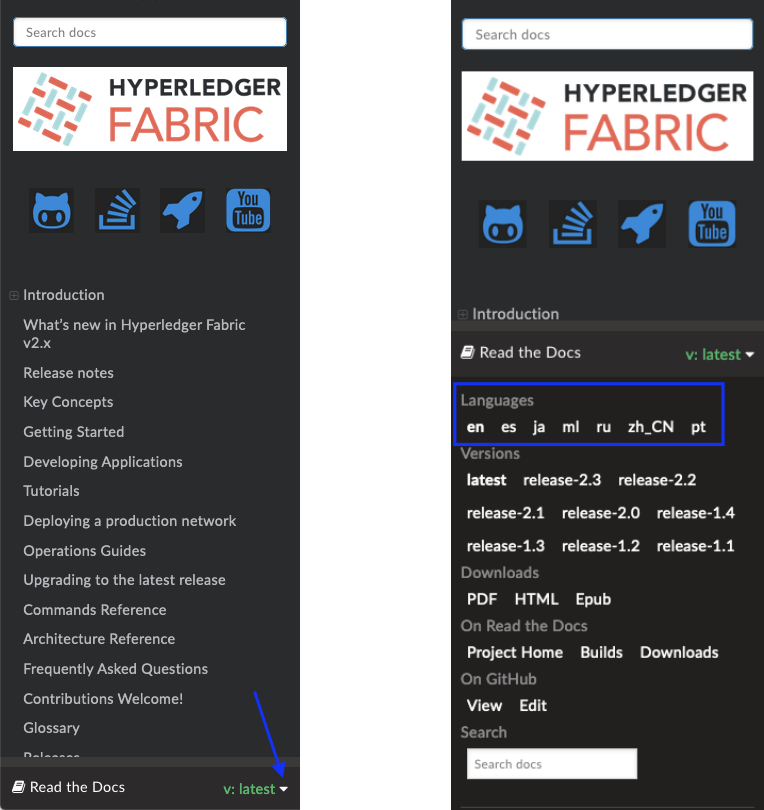Click book icon beside Read the Docs, left panel

(19, 787)
